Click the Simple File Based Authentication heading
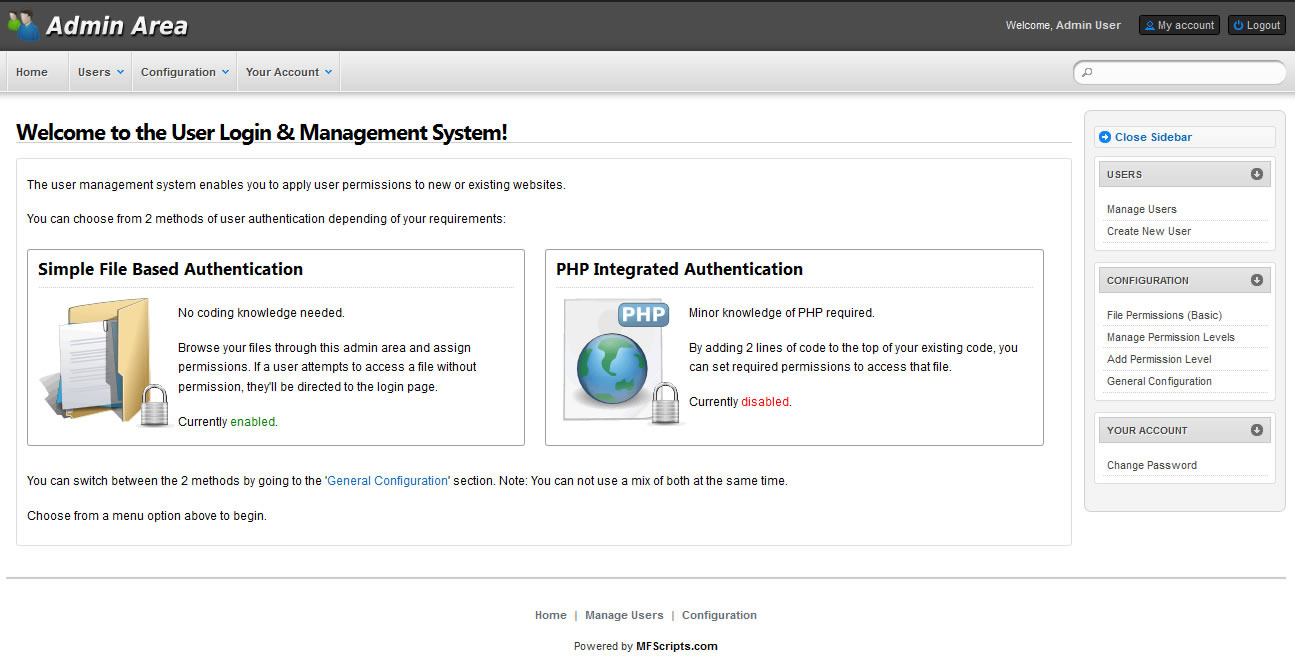 pos(170,269)
